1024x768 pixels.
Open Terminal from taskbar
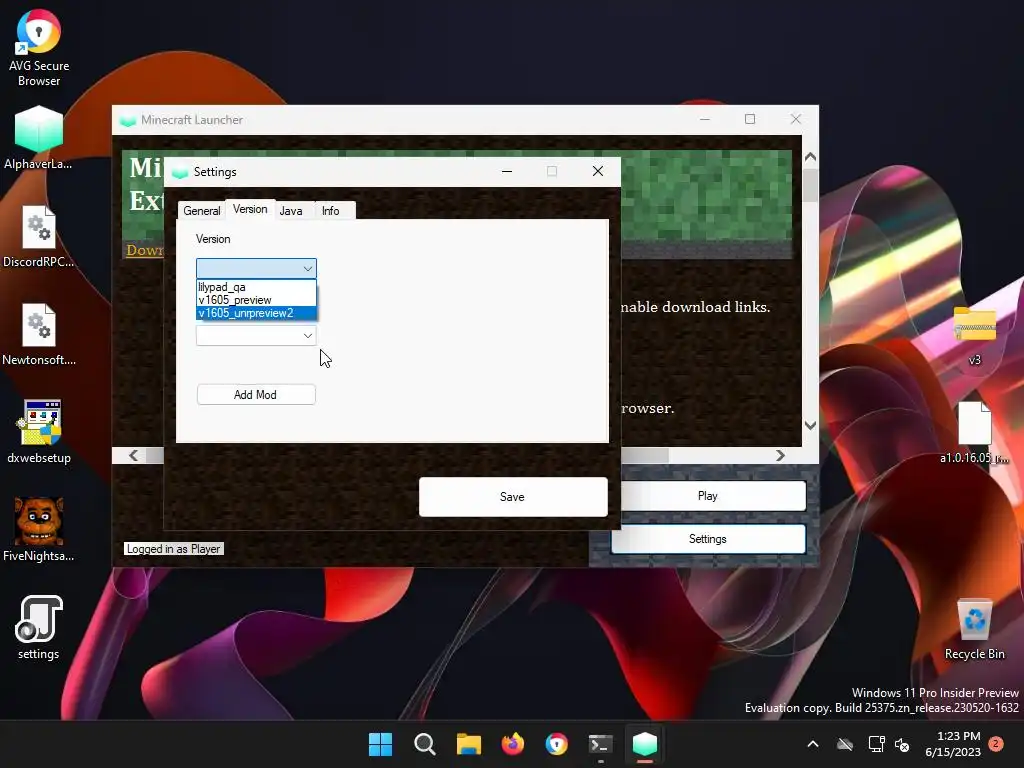(x=600, y=744)
